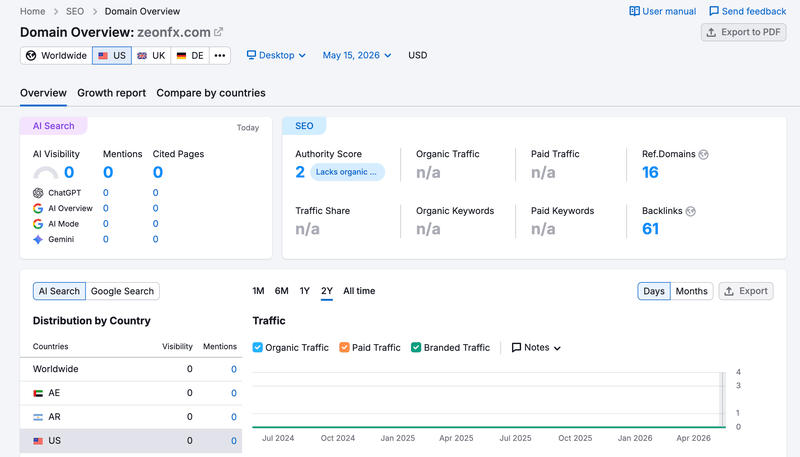Click the Google icon for AI Mode
Viewport: 800px width, 457px height.
[38, 224]
